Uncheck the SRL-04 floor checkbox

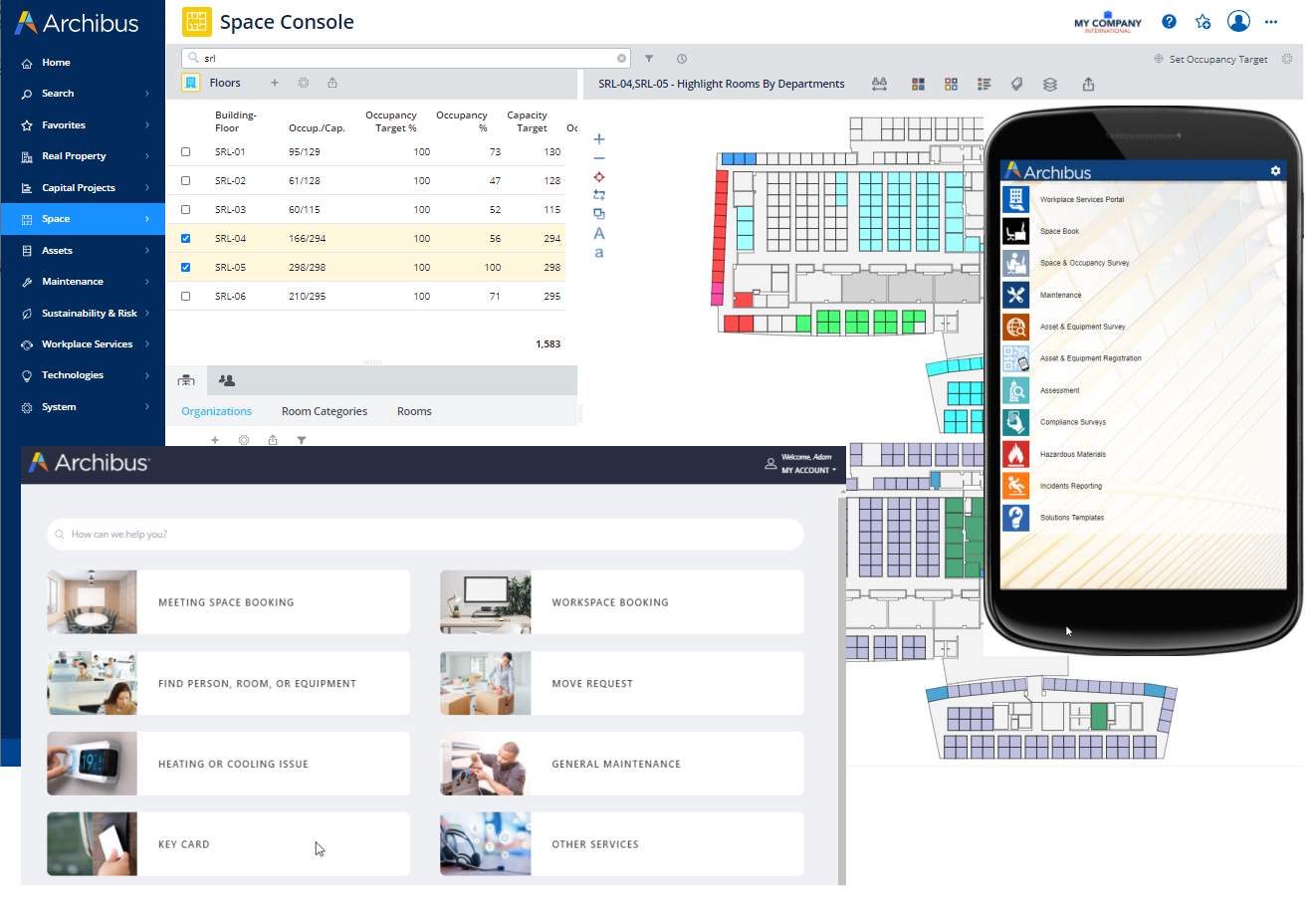(185, 239)
